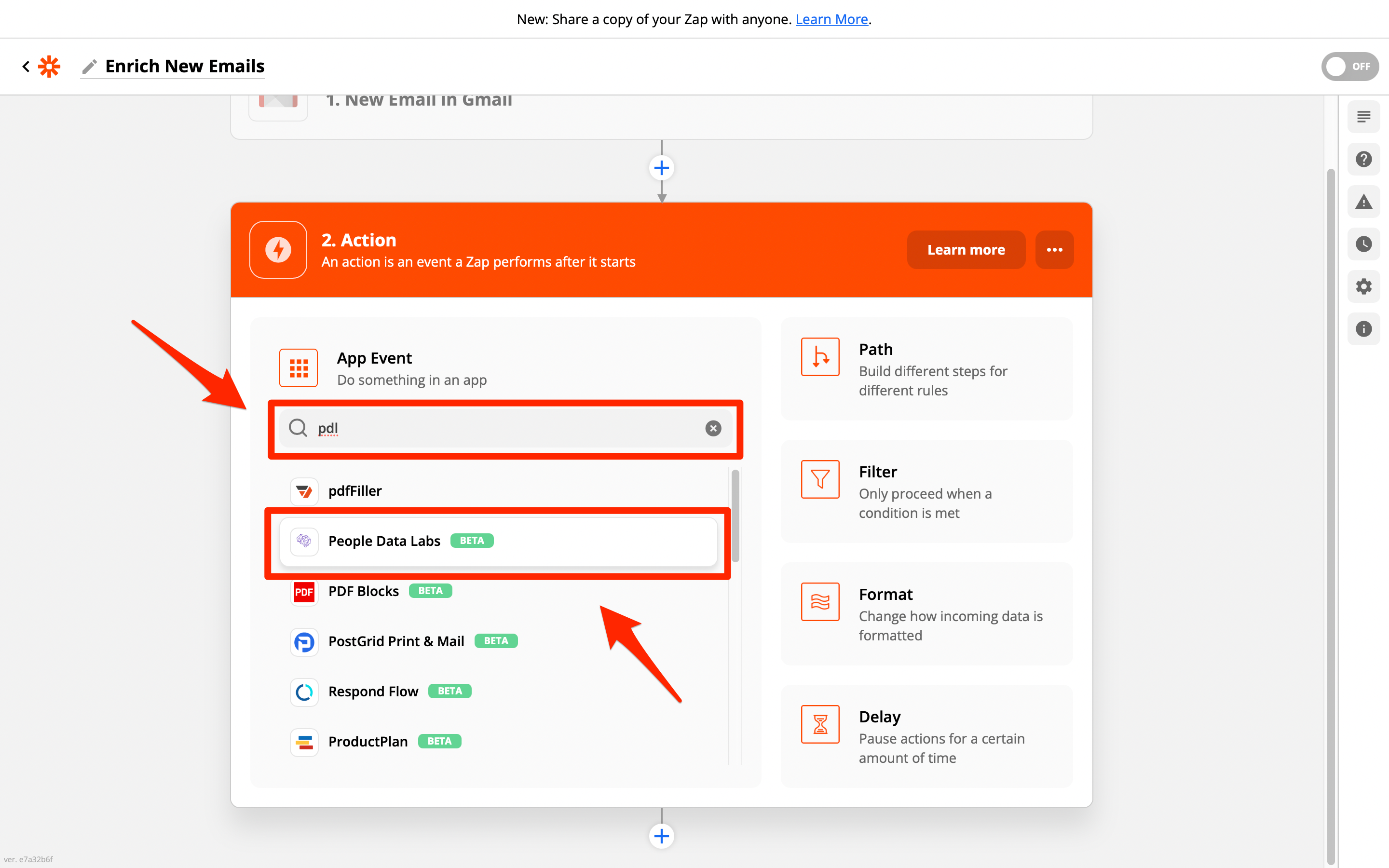This screenshot has height=868, width=1389.
Task: Open the settings gear icon
Action: [1363, 286]
